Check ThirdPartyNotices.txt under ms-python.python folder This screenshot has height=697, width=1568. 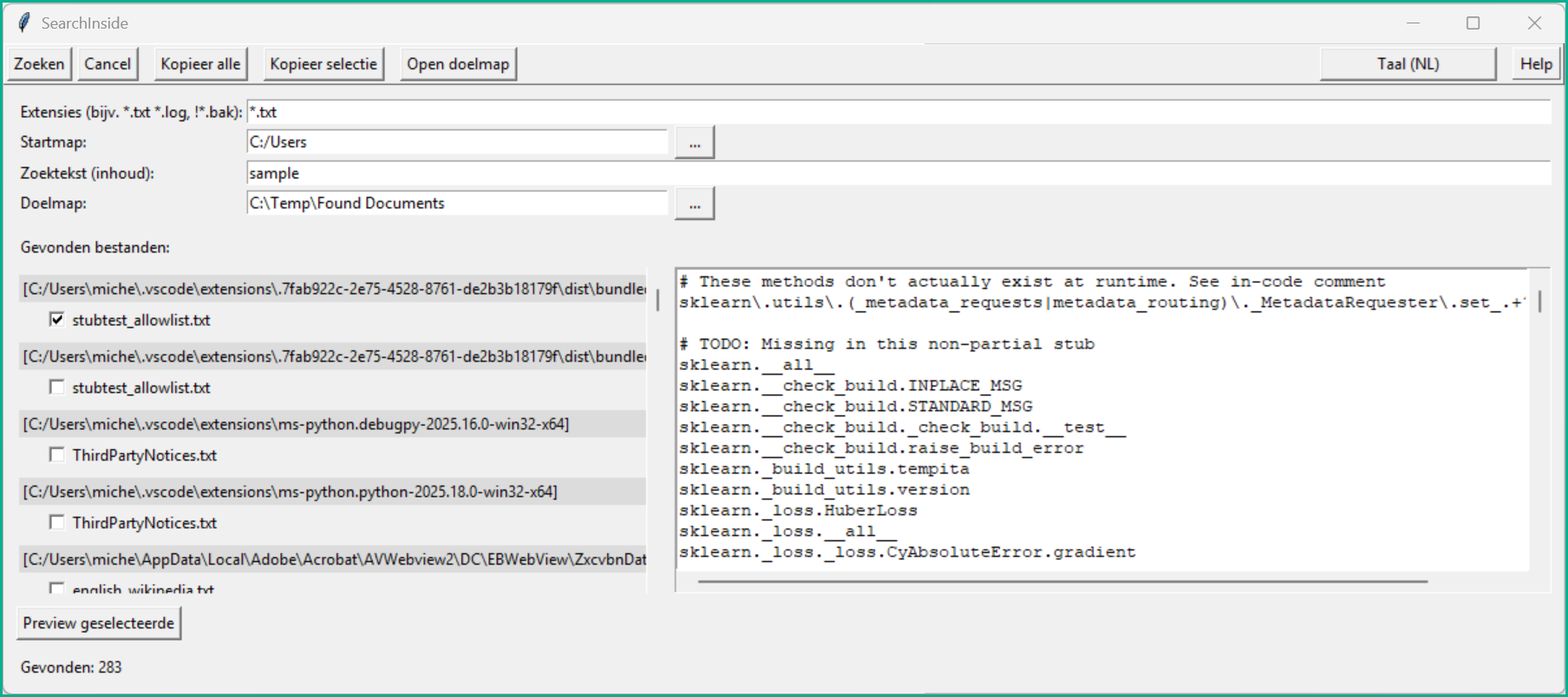tap(57, 523)
